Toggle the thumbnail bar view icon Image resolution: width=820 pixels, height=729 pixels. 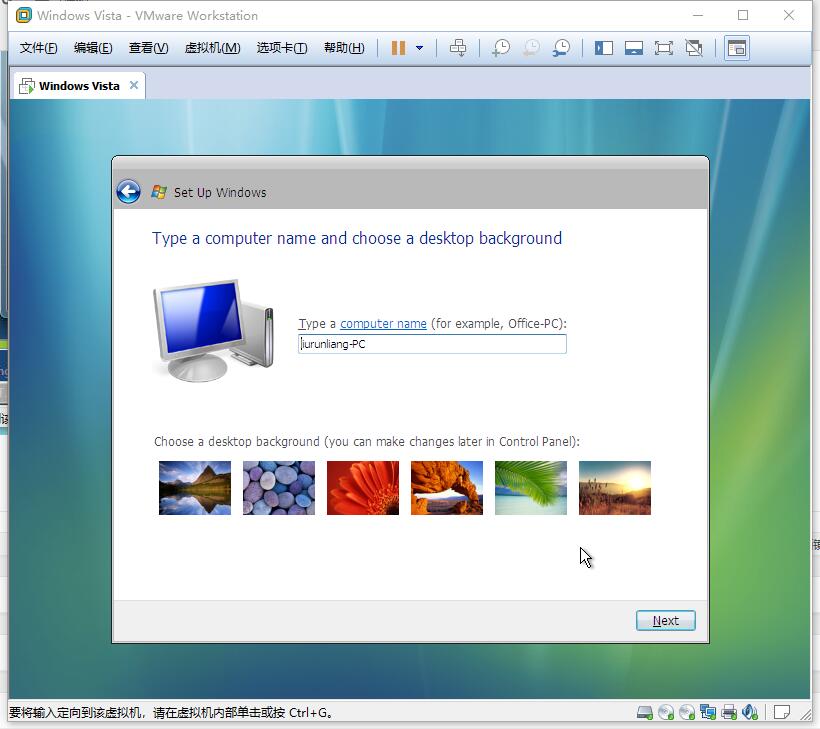(x=634, y=49)
